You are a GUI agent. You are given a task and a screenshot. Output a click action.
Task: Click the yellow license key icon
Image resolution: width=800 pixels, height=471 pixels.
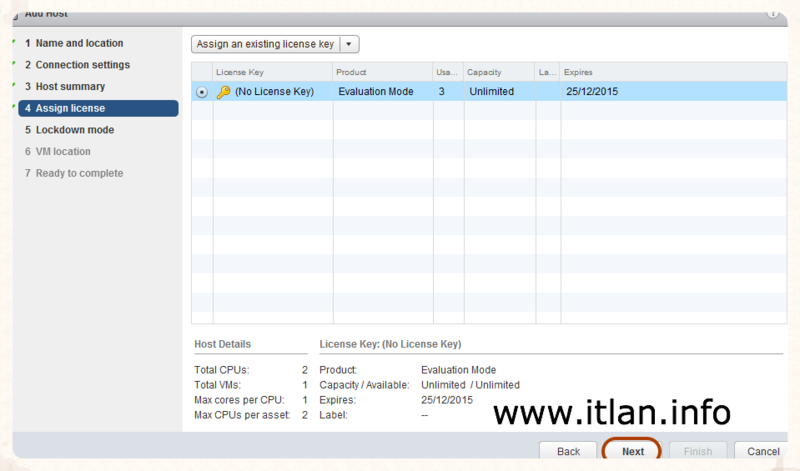click(223, 92)
